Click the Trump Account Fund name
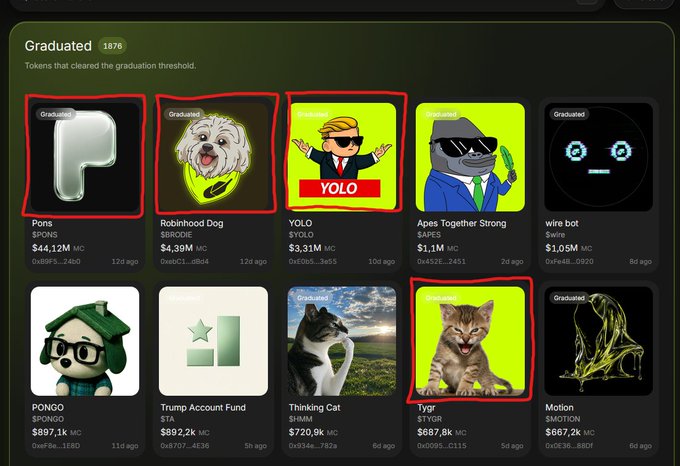 [203, 407]
